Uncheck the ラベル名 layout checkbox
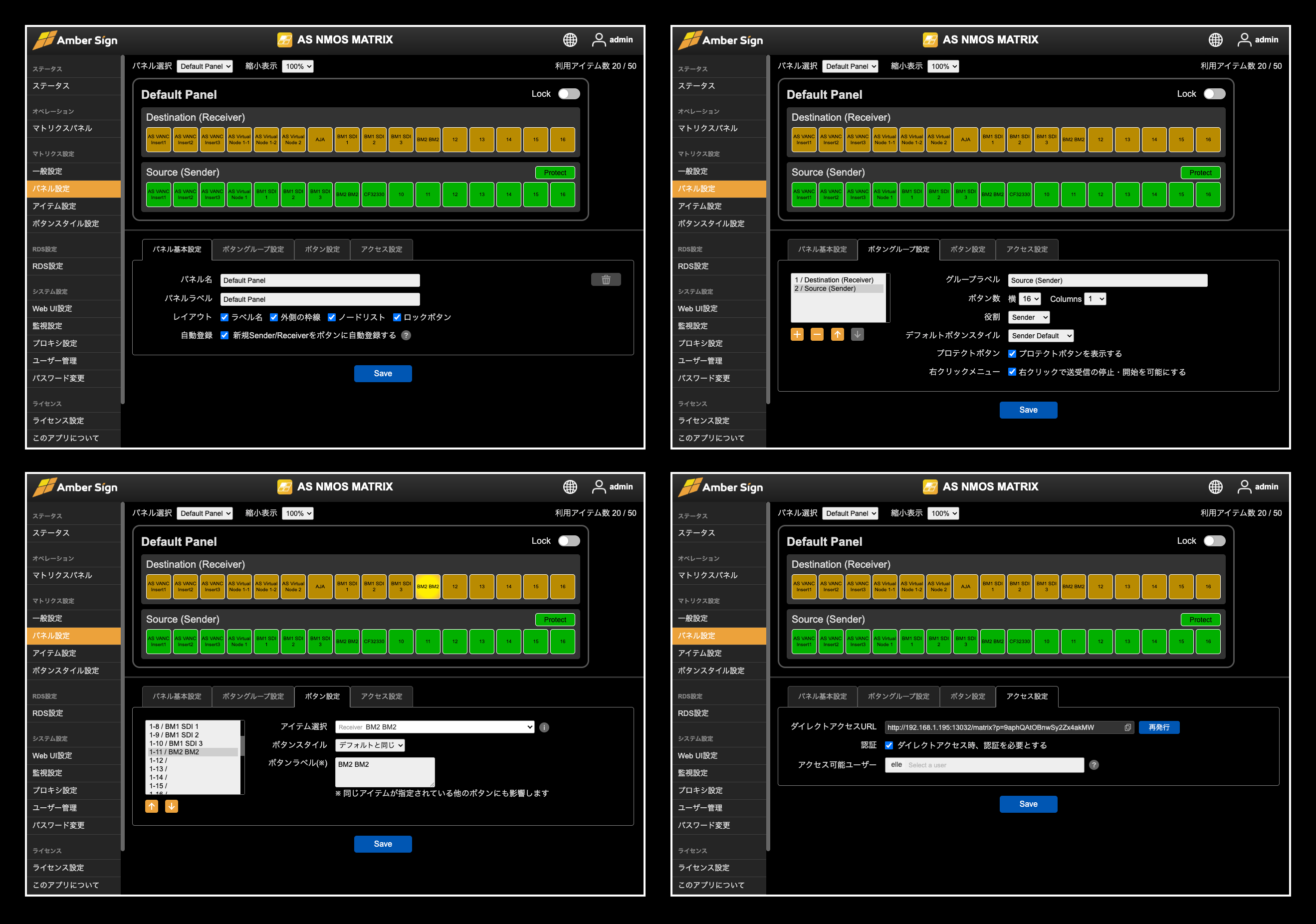 coord(224,317)
